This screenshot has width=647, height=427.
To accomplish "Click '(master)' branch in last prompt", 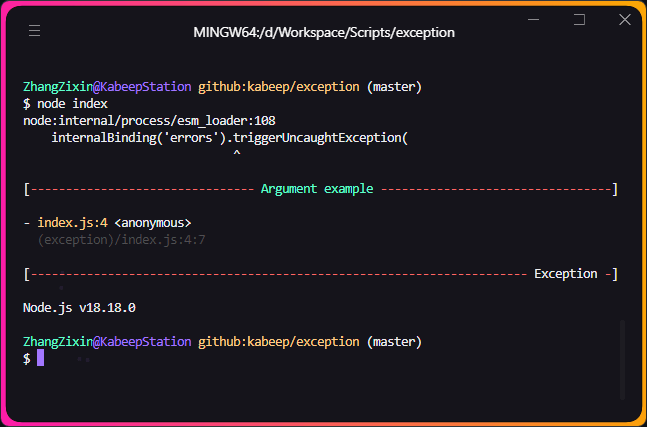I will click(x=394, y=342).
